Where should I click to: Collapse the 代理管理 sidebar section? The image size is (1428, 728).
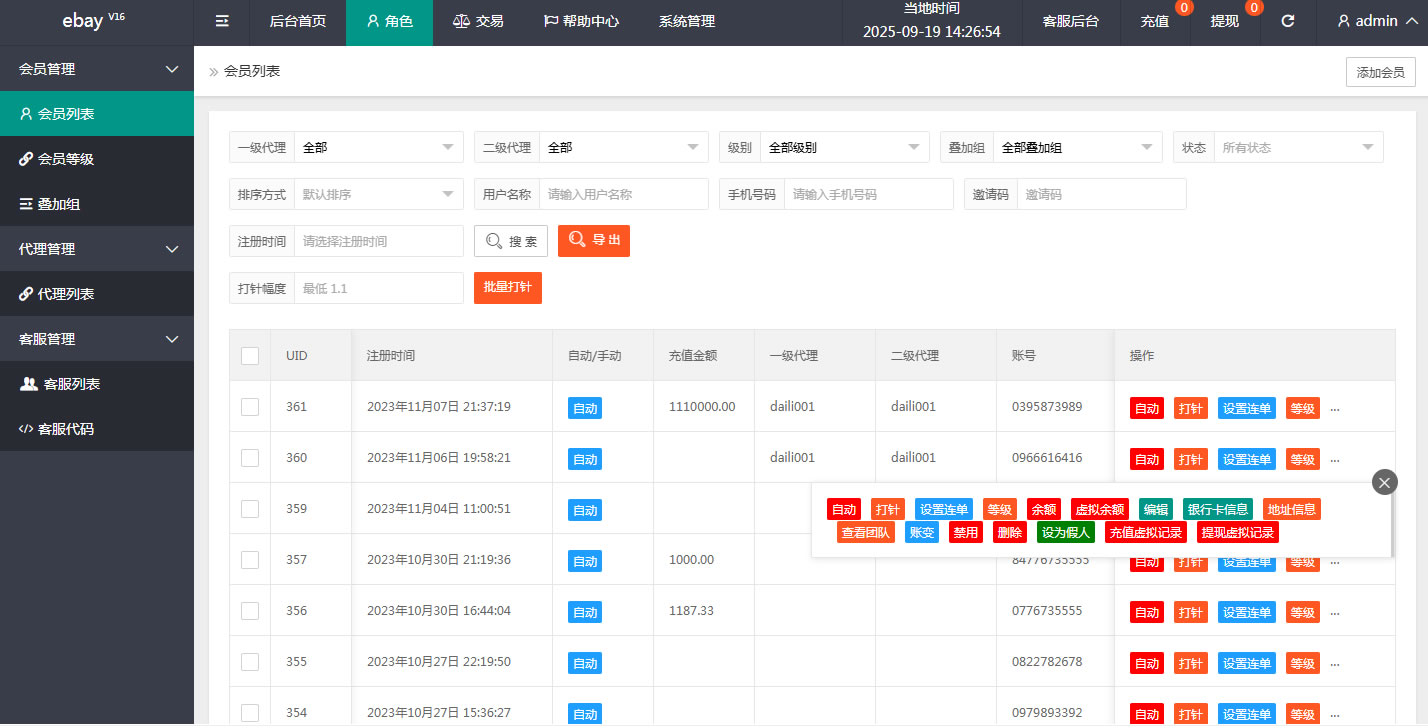tap(97, 249)
